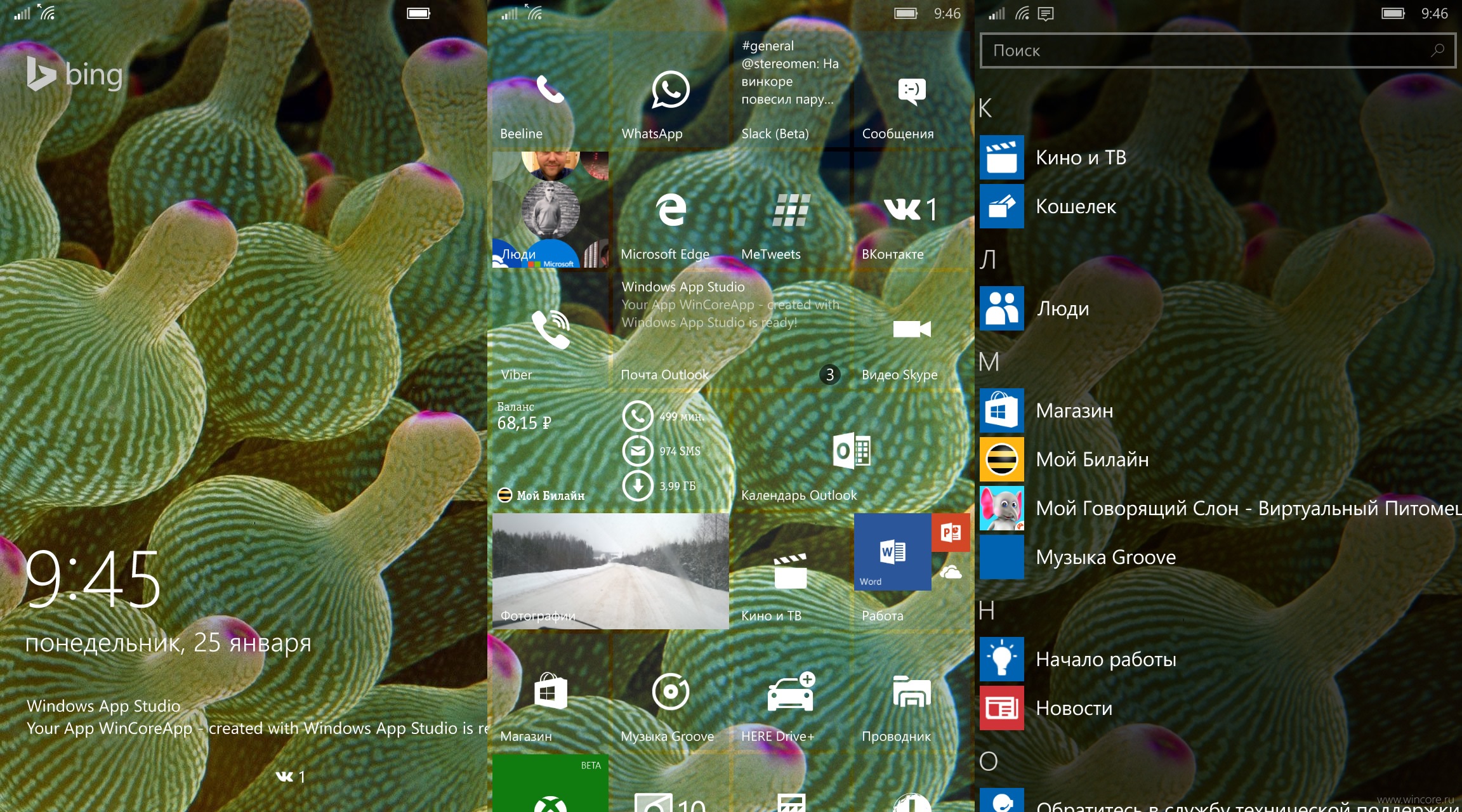Tap the Bing logo on the lock screen
Image resolution: width=1462 pixels, height=812 pixels.
coord(75,74)
